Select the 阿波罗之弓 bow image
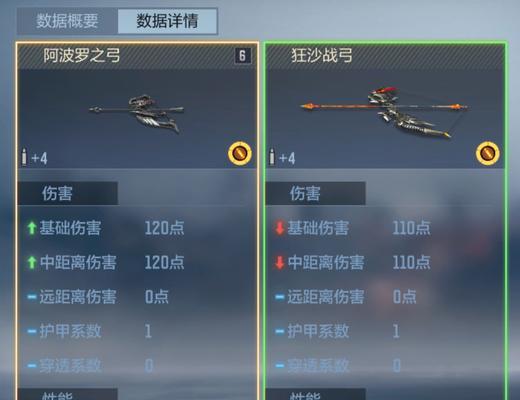 (x=137, y=113)
